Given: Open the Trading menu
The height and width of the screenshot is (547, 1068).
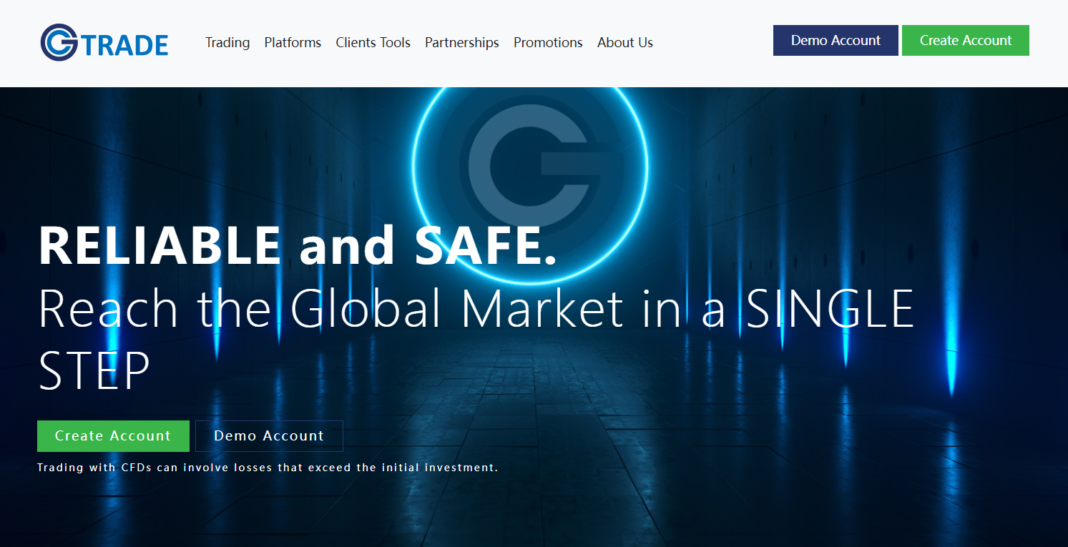Looking at the screenshot, I should pos(227,42).
